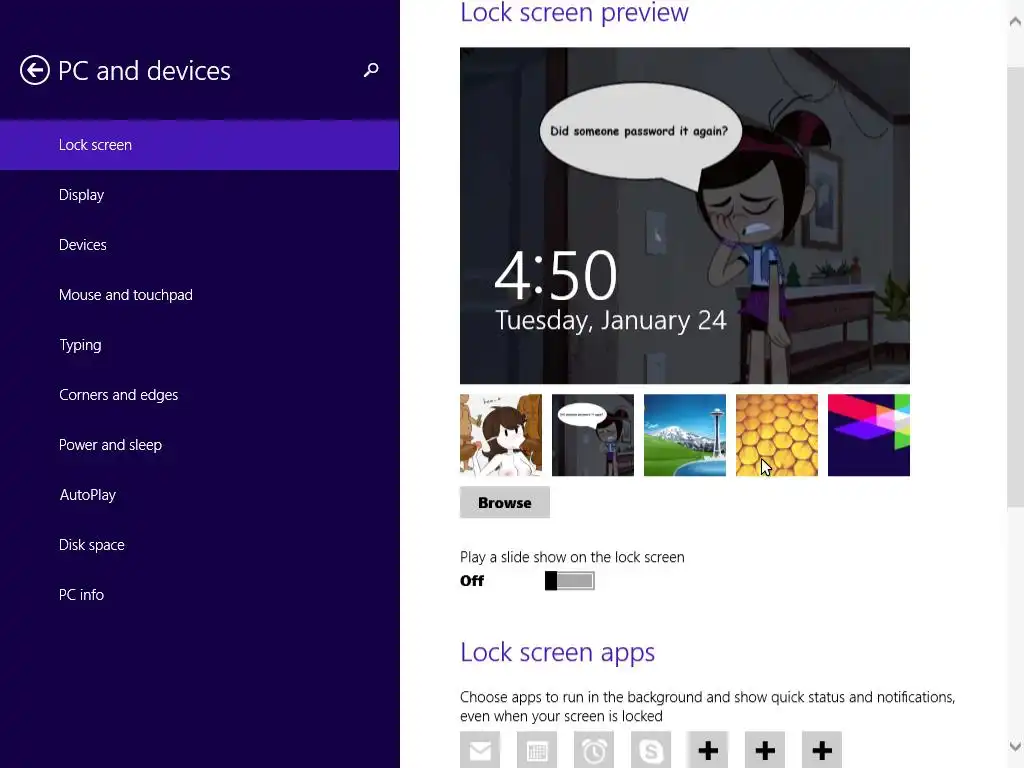Open Corners and edges settings
1024x768 pixels.
point(199,394)
